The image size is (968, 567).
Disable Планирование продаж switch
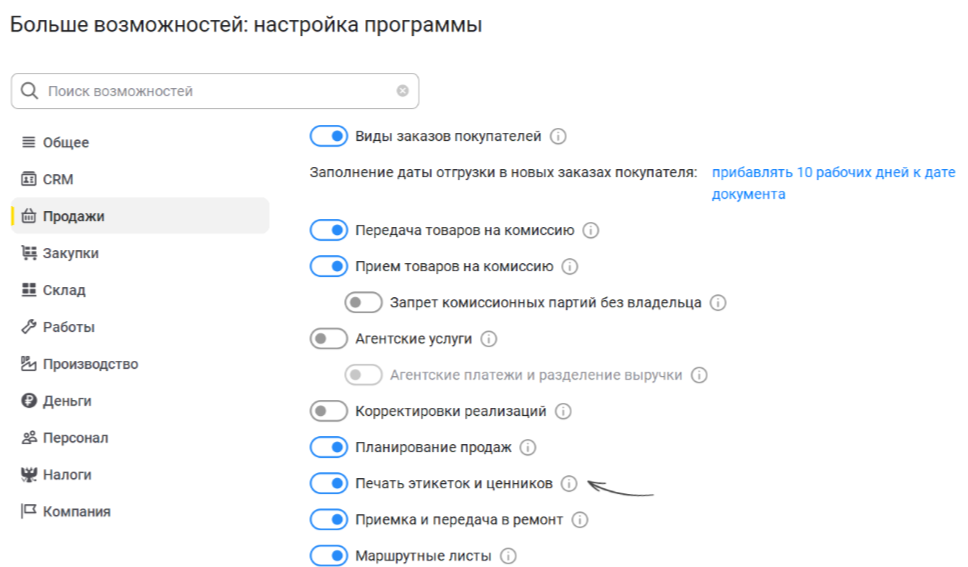329,447
